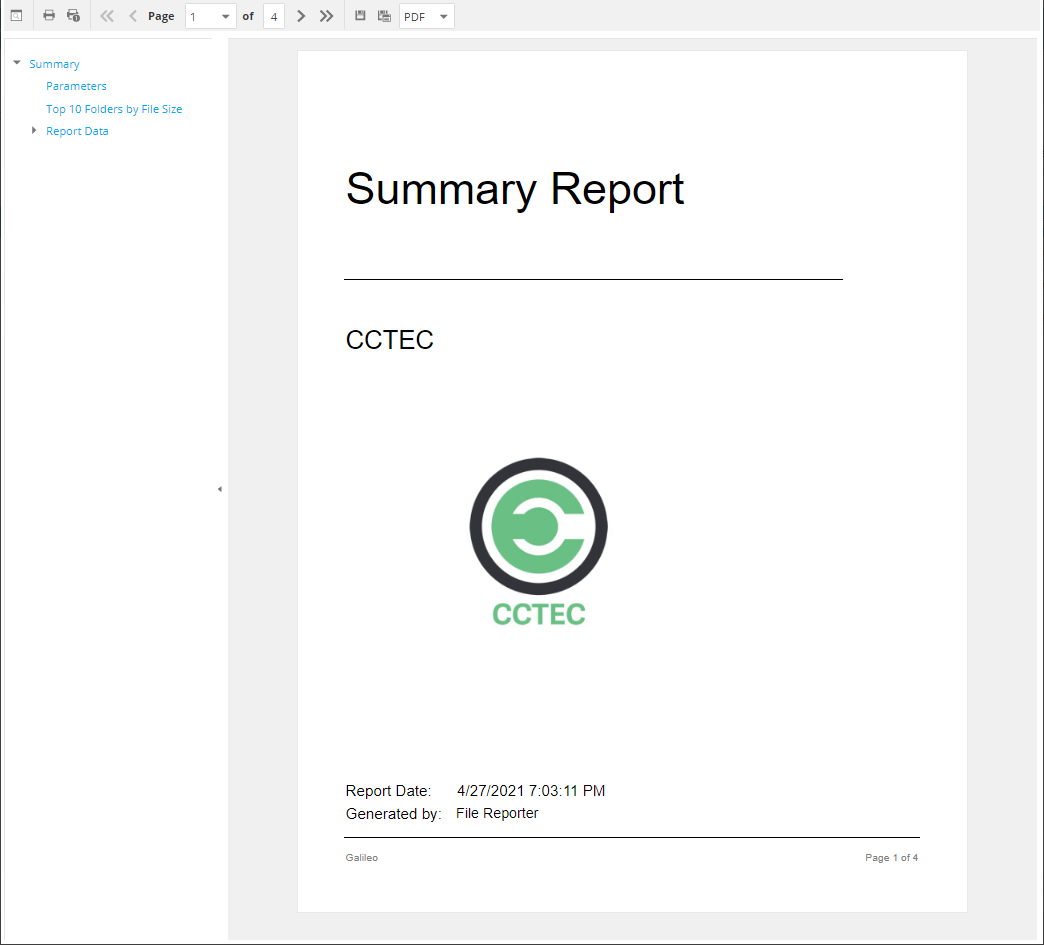Select Summary in the document map
The height and width of the screenshot is (945, 1044).
tap(54, 64)
